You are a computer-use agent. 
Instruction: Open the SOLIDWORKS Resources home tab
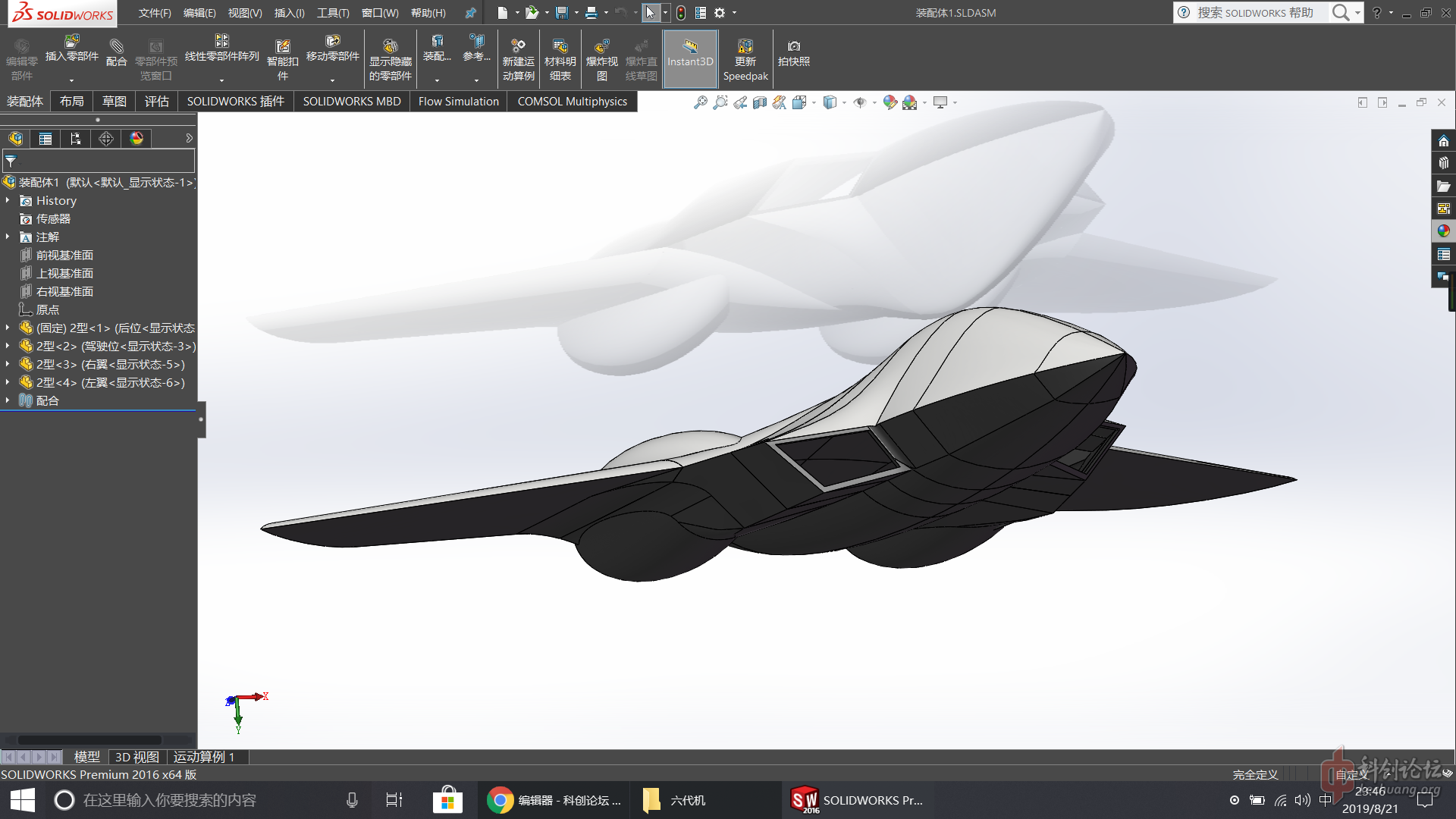point(1443,141)
